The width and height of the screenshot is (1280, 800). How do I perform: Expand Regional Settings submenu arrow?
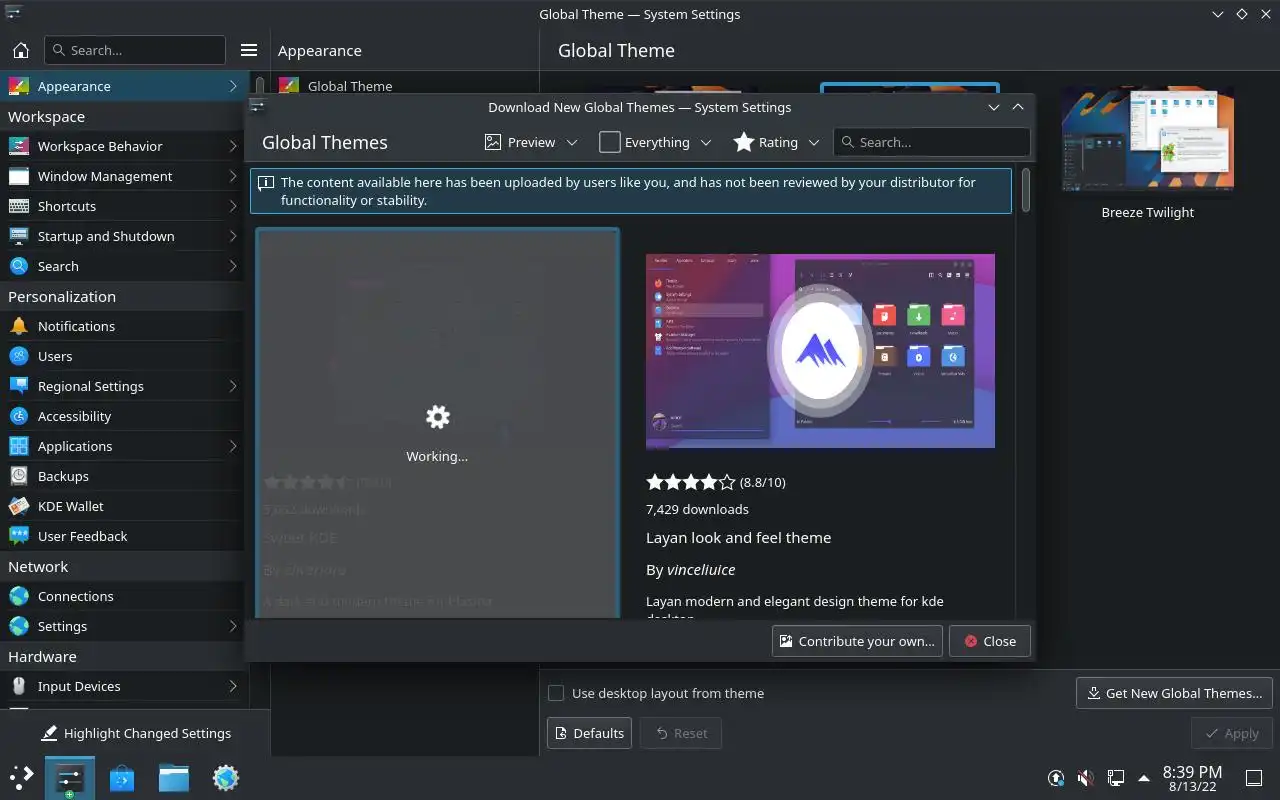tap(232, 386)
